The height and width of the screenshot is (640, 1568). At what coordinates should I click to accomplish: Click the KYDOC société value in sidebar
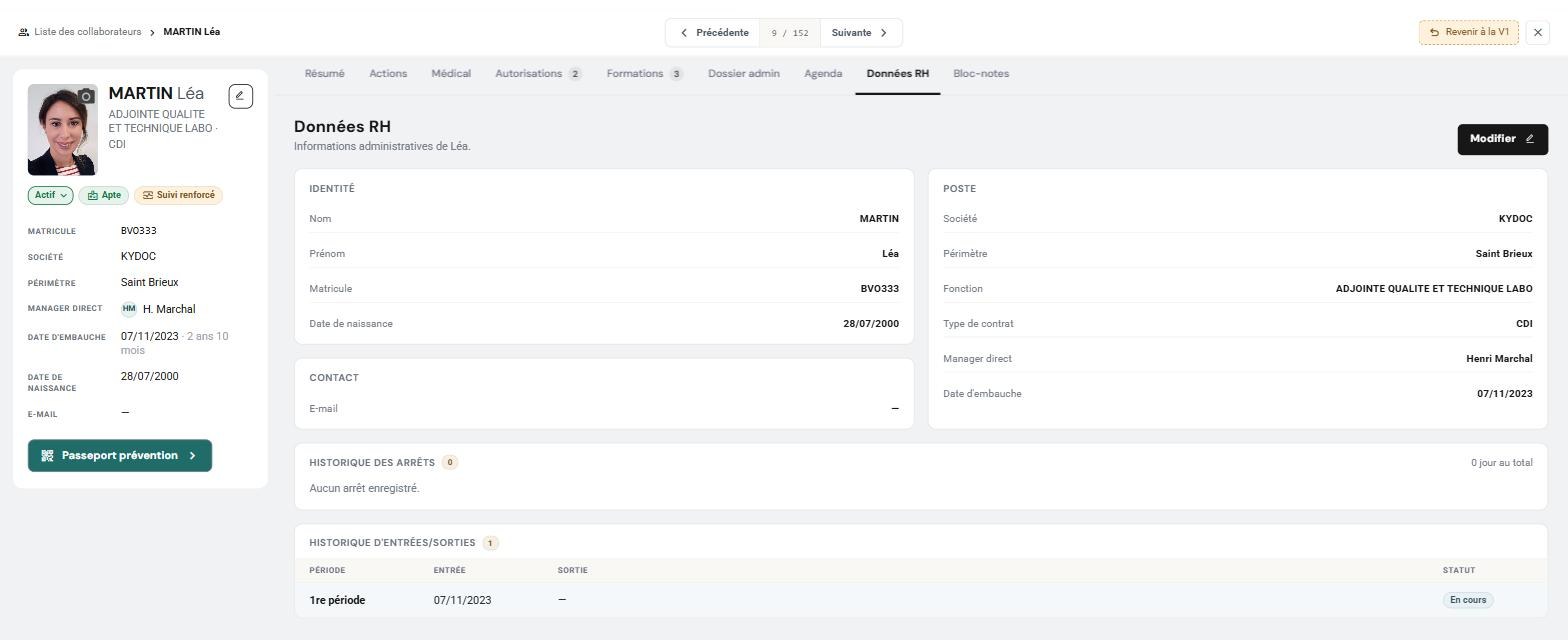coord(138,256)
